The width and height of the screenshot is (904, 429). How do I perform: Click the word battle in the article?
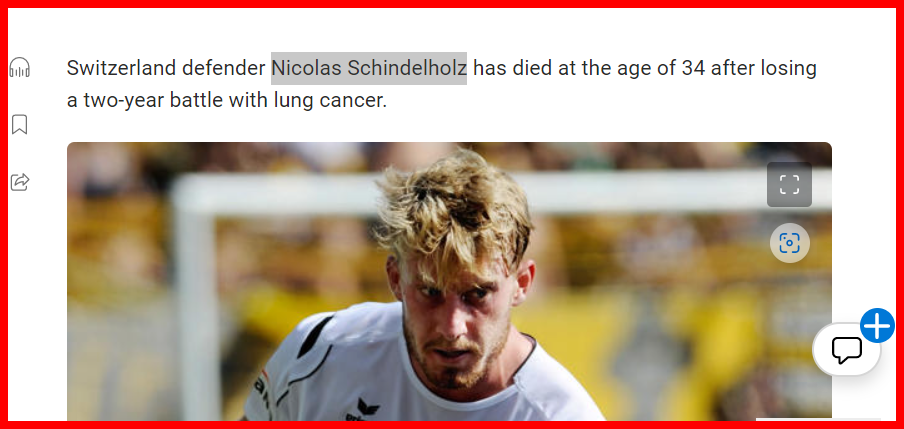[196, 100]
